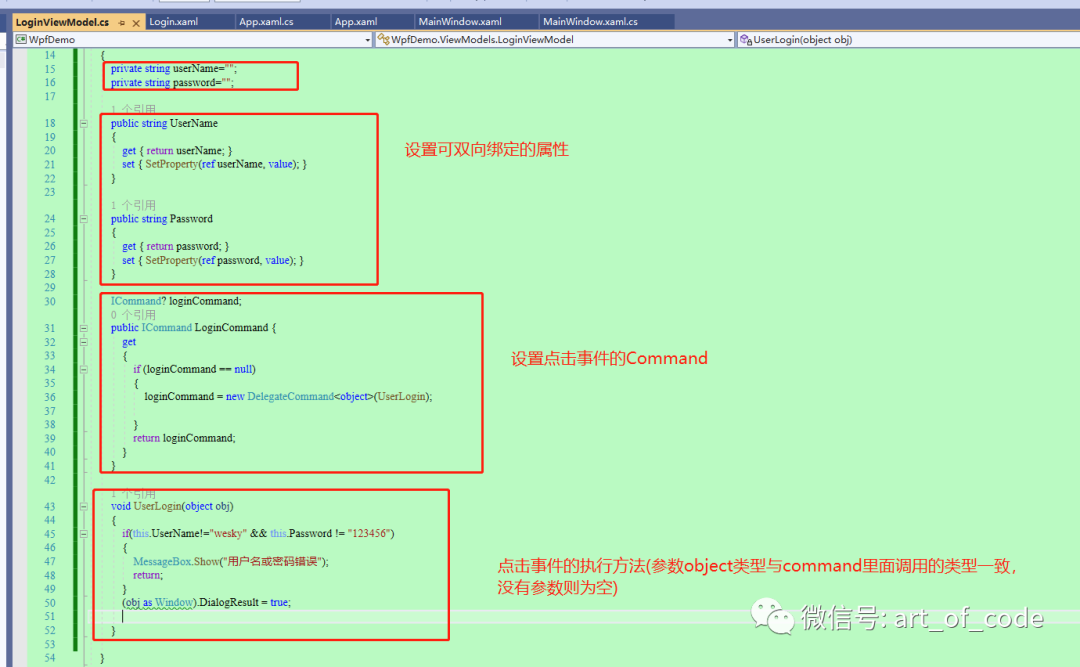This screenshot has height=667, width=1080.
Task: Close the LoginViewModel.cs tab with its X
Action: (x=136, y=23)
